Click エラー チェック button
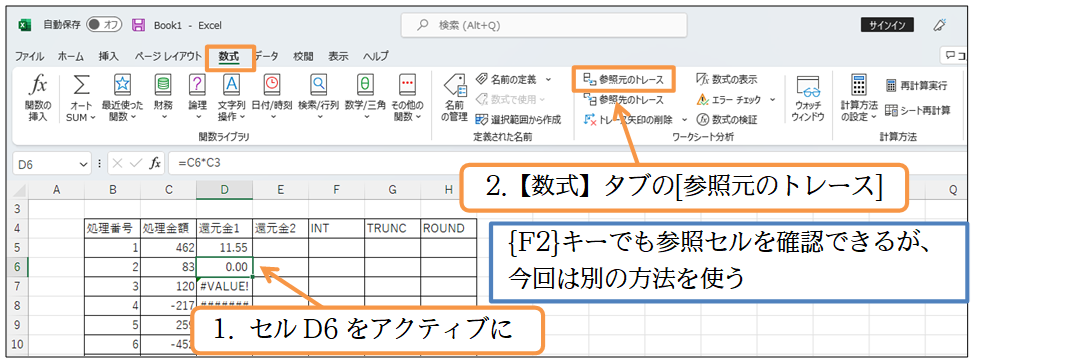The width and height of the screenshot is (1078, 362). point(729,100)
